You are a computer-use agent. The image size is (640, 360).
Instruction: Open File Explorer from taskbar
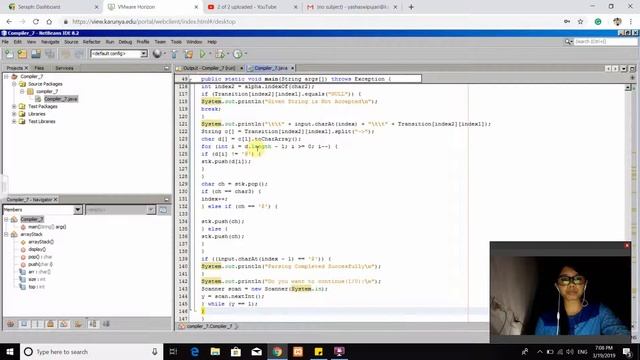point(215,351)
